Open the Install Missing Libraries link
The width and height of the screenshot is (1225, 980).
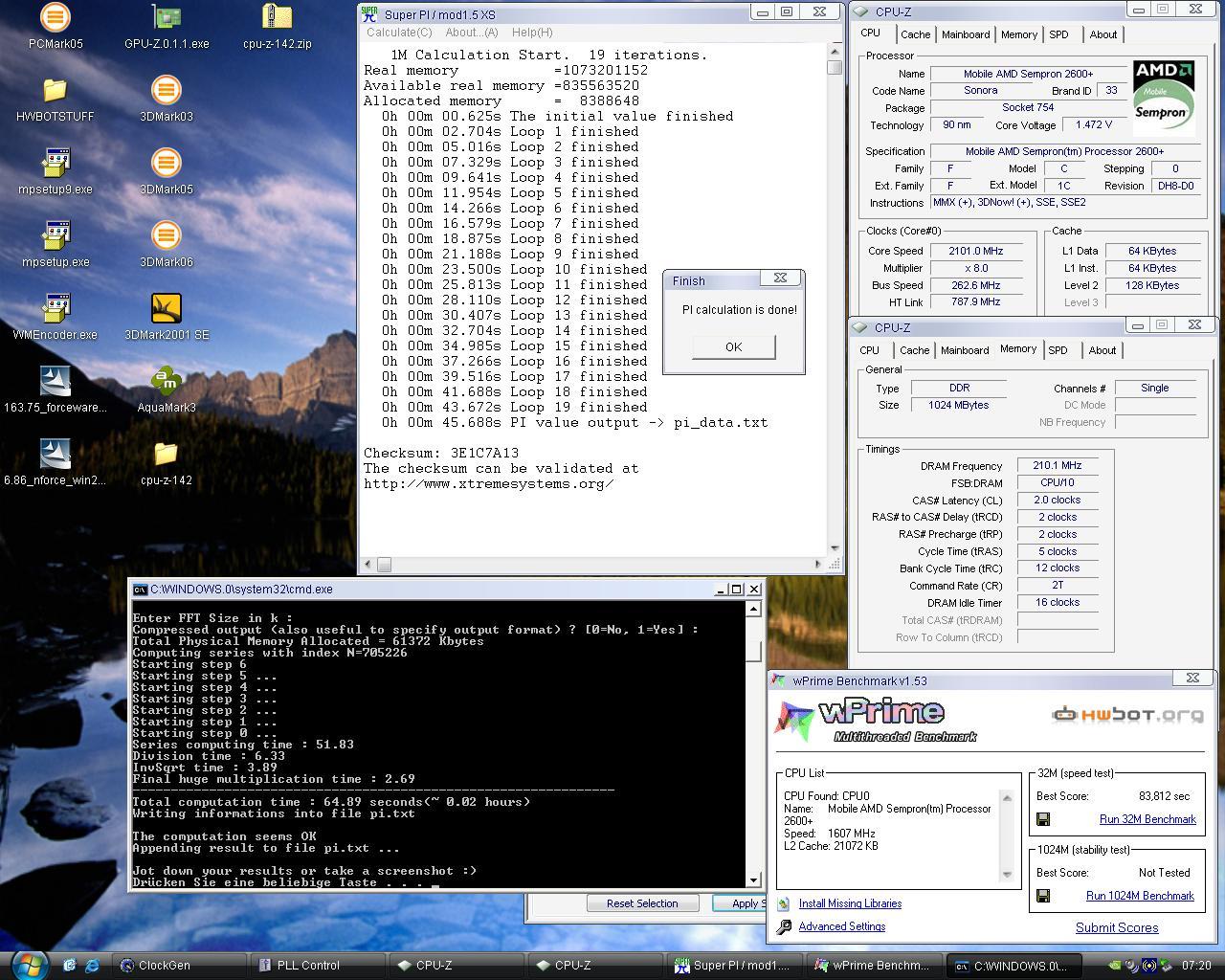(x=850, y=903)
